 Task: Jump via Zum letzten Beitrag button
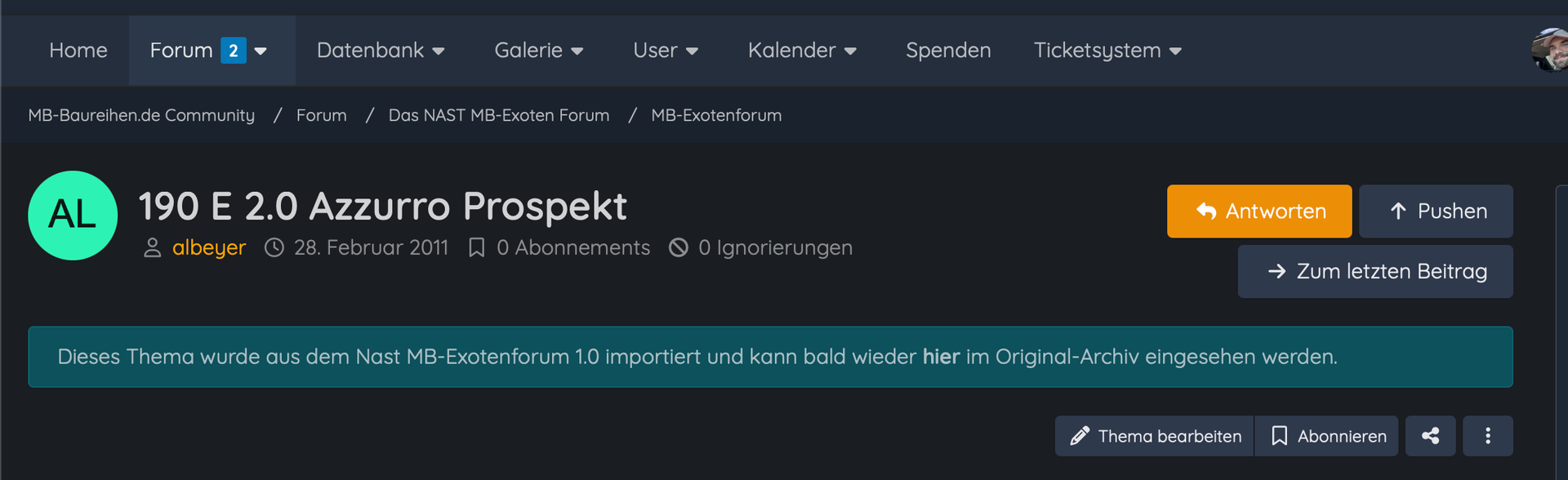1375,272
